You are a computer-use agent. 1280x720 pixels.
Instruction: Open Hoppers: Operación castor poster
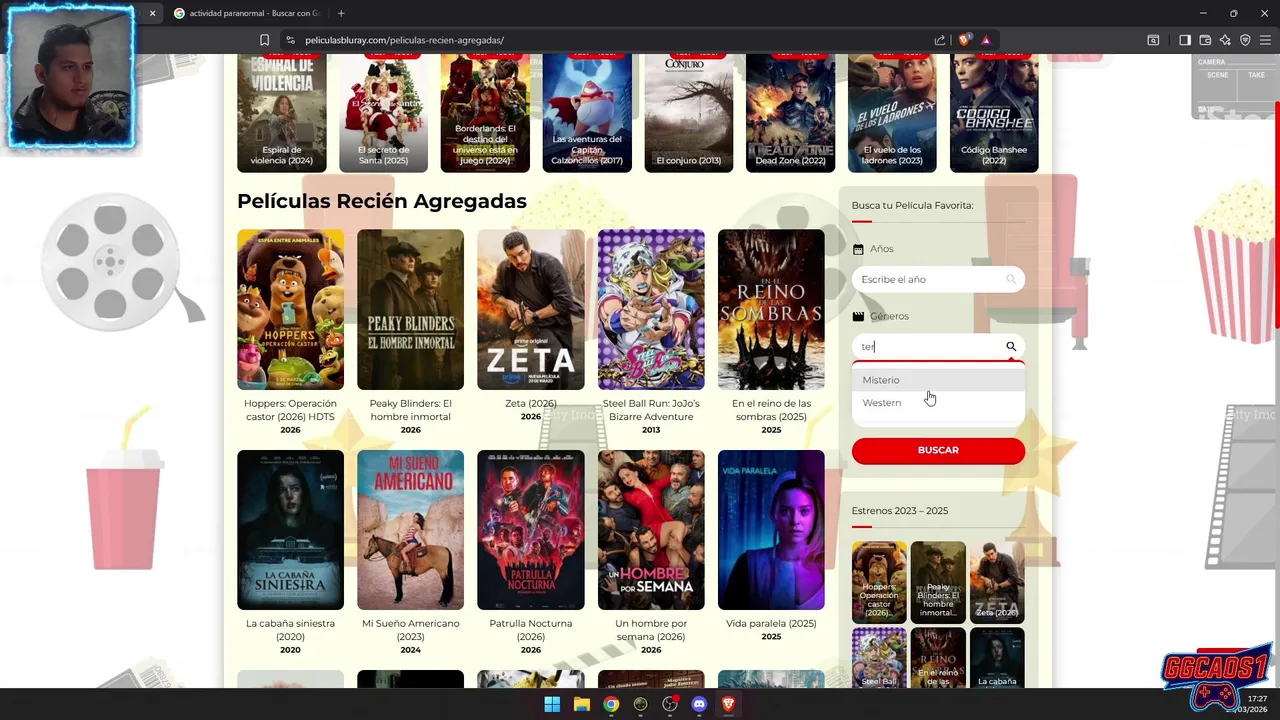[x=290, y=309]
